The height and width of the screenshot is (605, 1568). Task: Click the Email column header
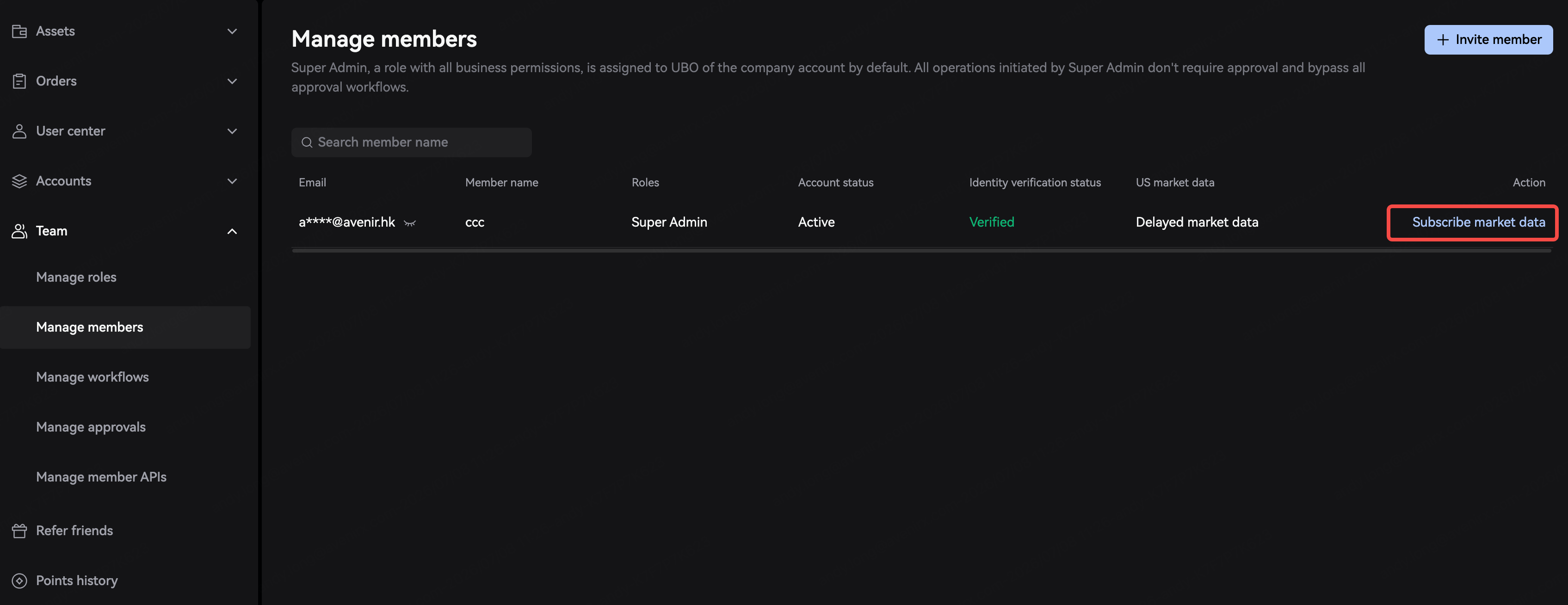(312, 183)
